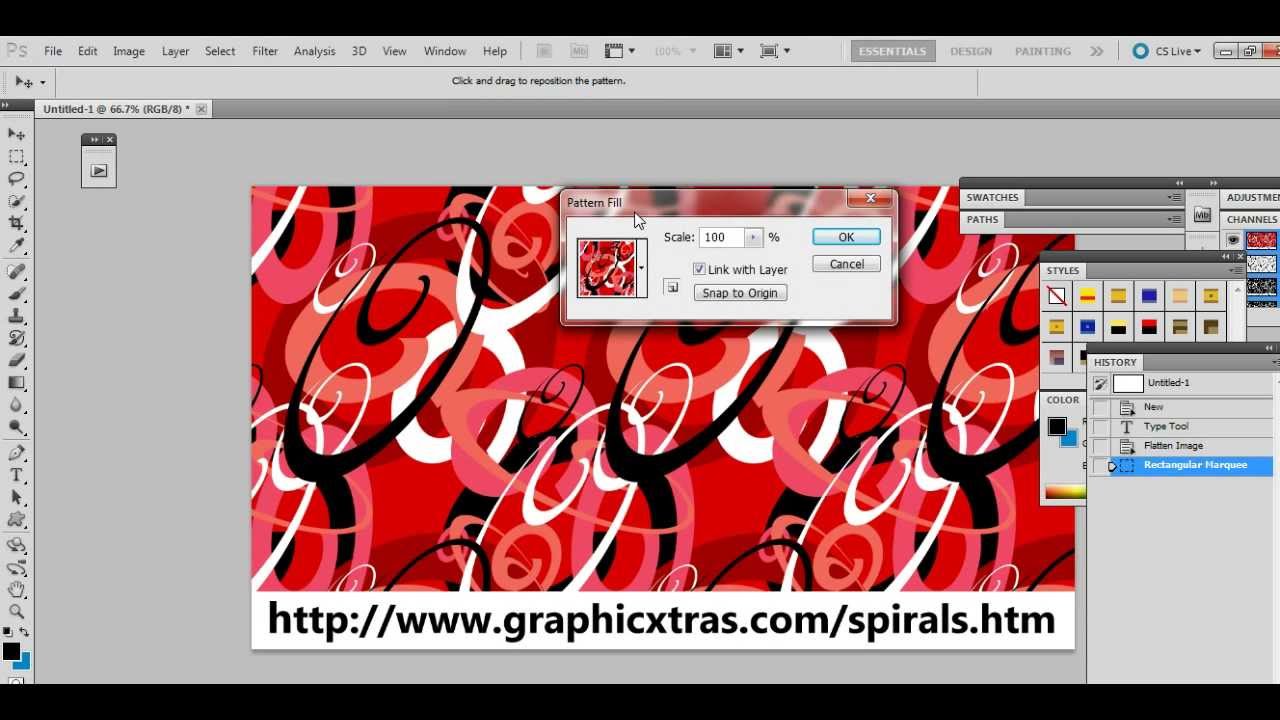Image resolution: width=1280 pixels, height=720 pixels.
Task: Open the pattern picker dropdown arrow
Action: tap(641, 268)
